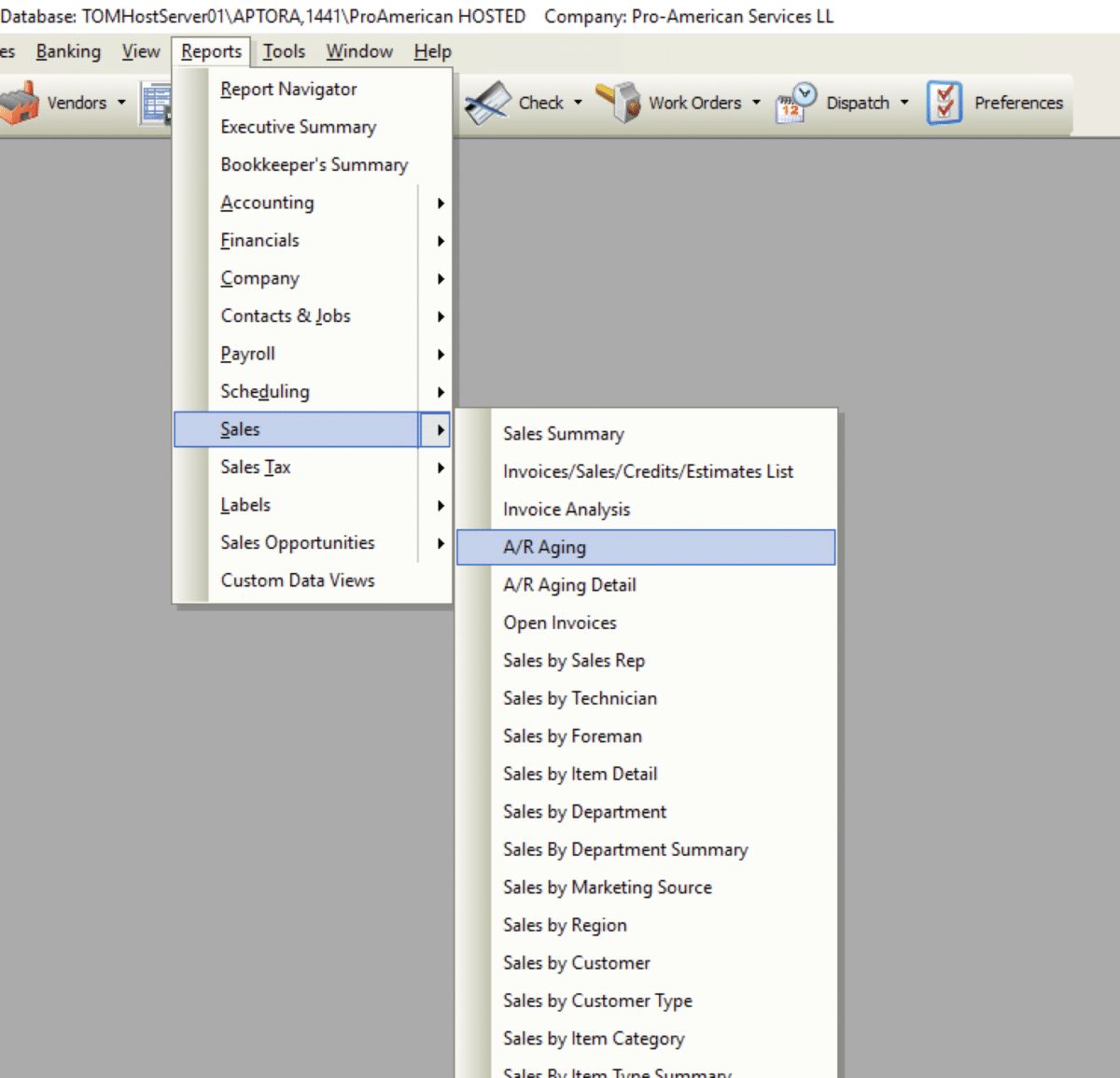Click the Vendors toolbar icon
The image size is (1120, 1078).
[x=21, y=103]
